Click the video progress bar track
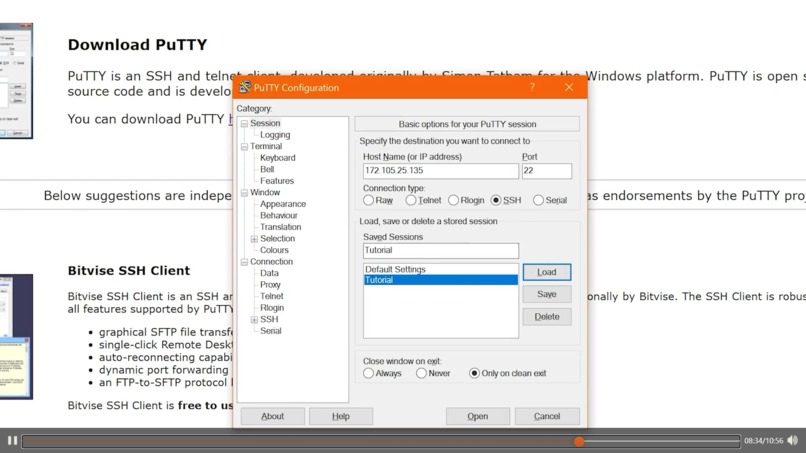Screen dimensions: 806x453 tap(381, 441)
